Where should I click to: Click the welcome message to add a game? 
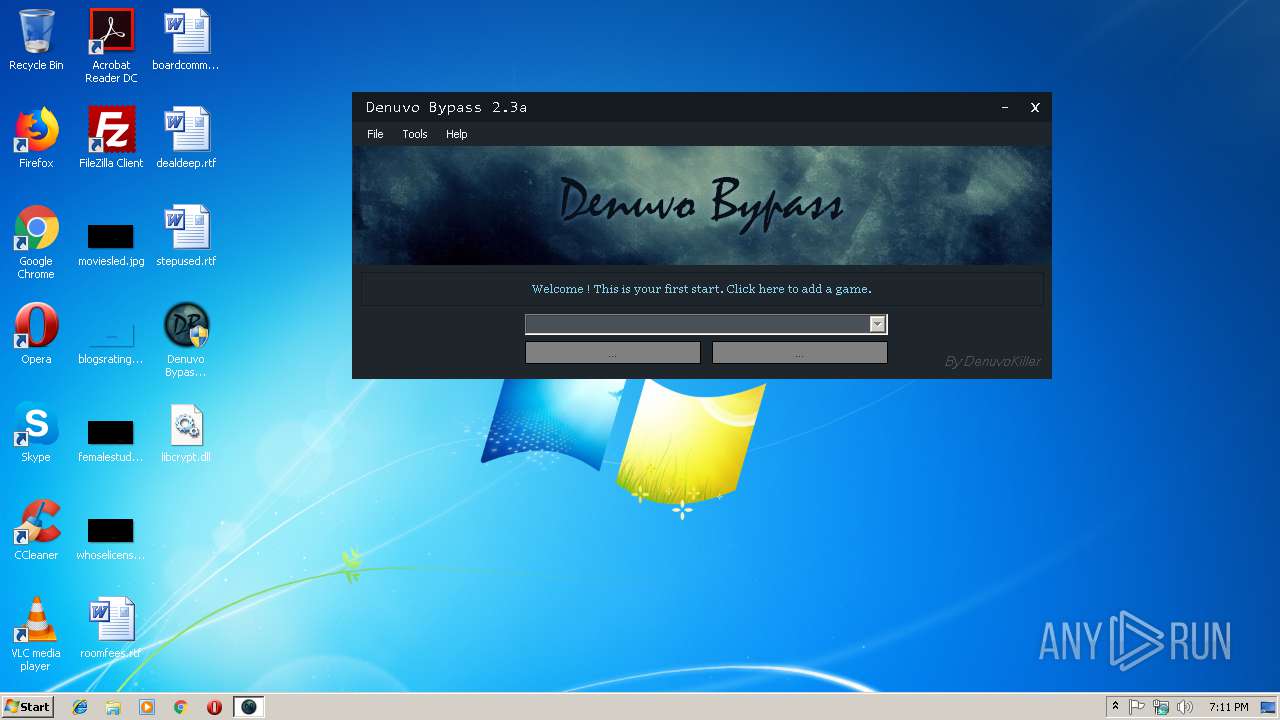coord(702,289)
